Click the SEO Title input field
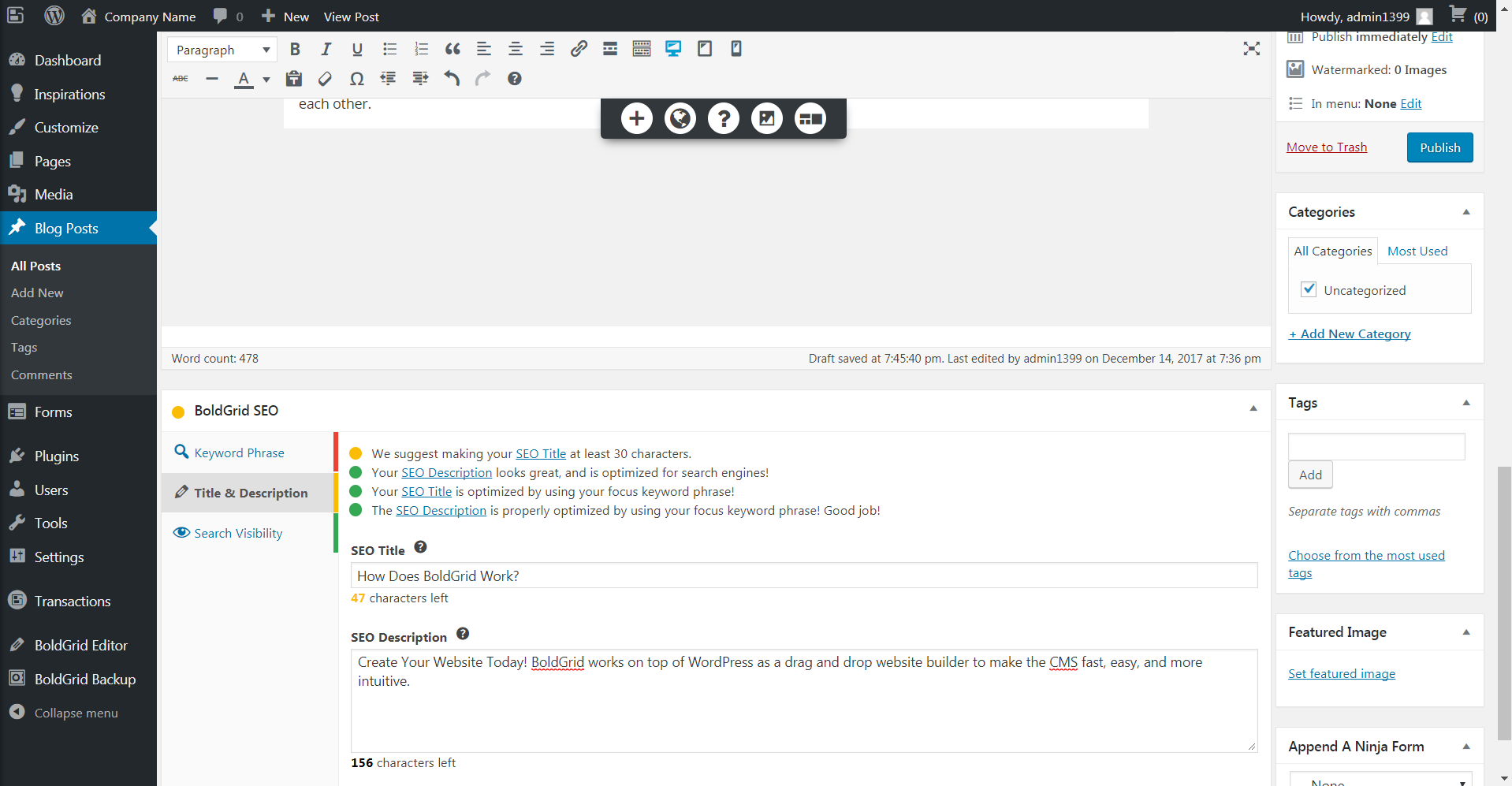Image resolution: width=1512 pixels, height=786 pixels. (x=804, y=576)
